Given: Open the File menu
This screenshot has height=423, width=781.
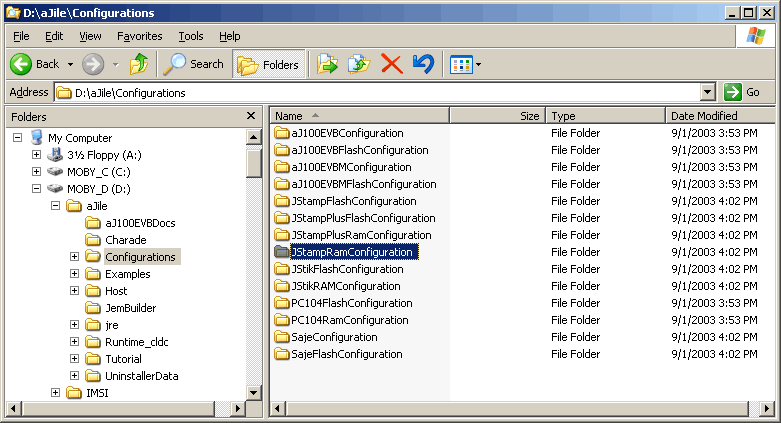Looking at the screenshot, I should (x=21, y=36).
